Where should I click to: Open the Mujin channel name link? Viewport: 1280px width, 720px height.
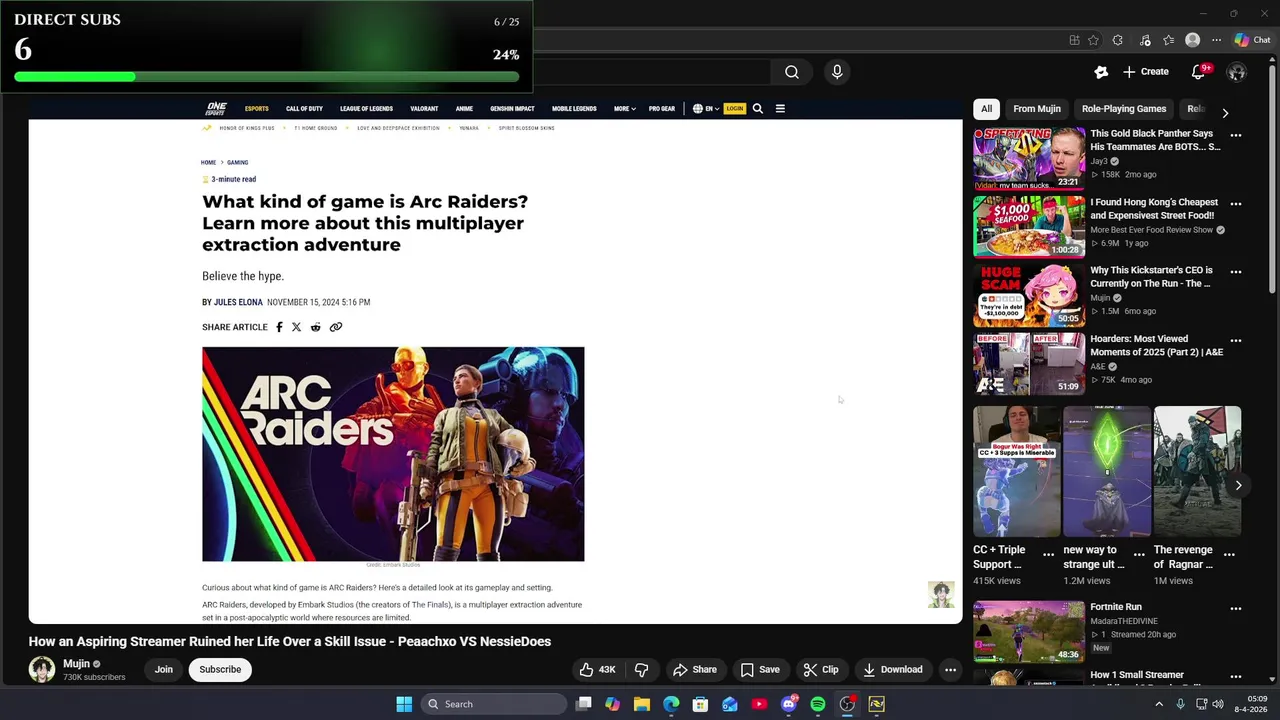[x=77, y=664]
